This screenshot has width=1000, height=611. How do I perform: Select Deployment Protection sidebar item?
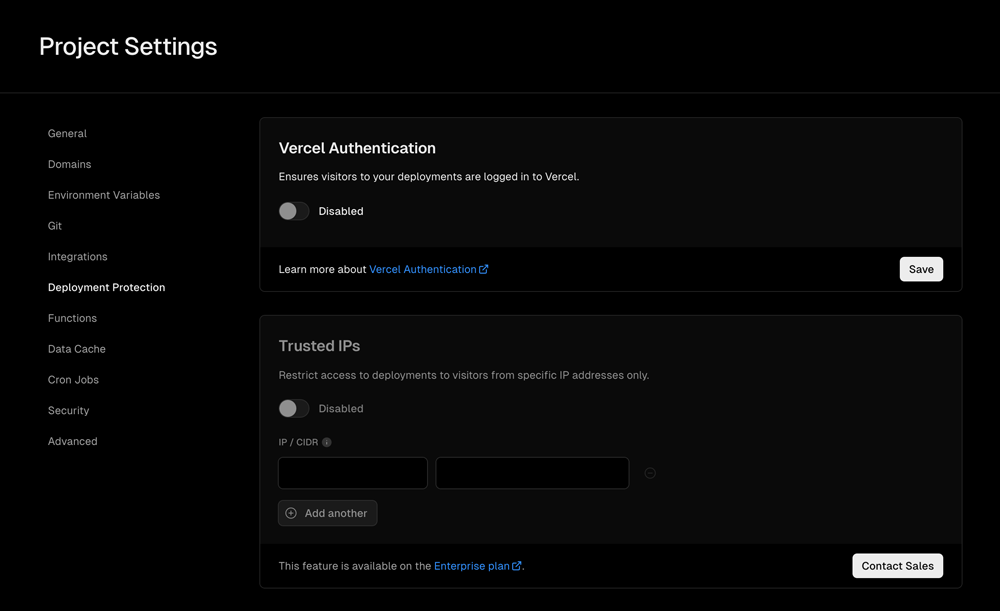point(107,288)
